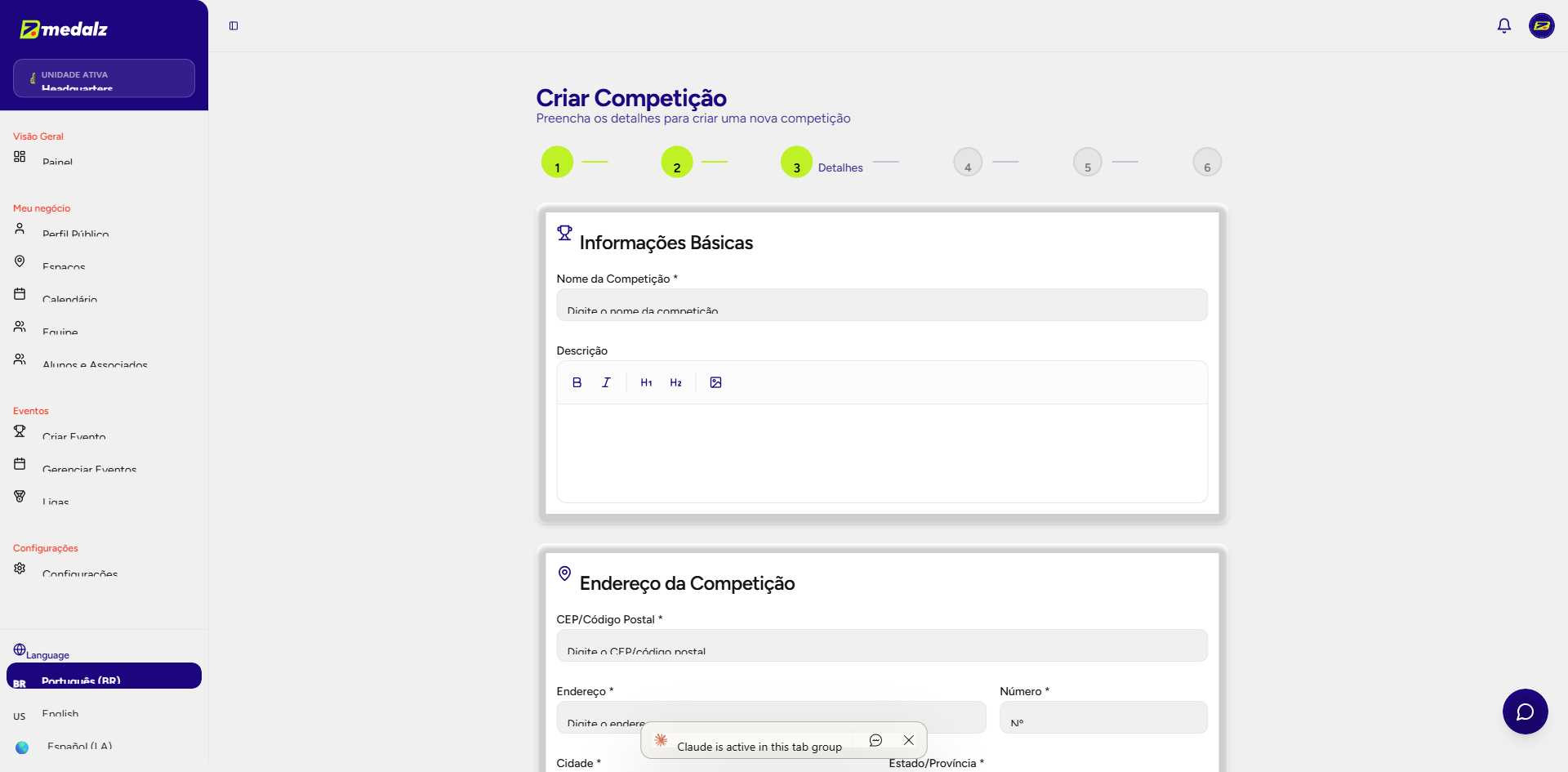Viewport: 1568px width, 772px height.
Task: Apply H2 heading in description editor
Action: point(675,382)
